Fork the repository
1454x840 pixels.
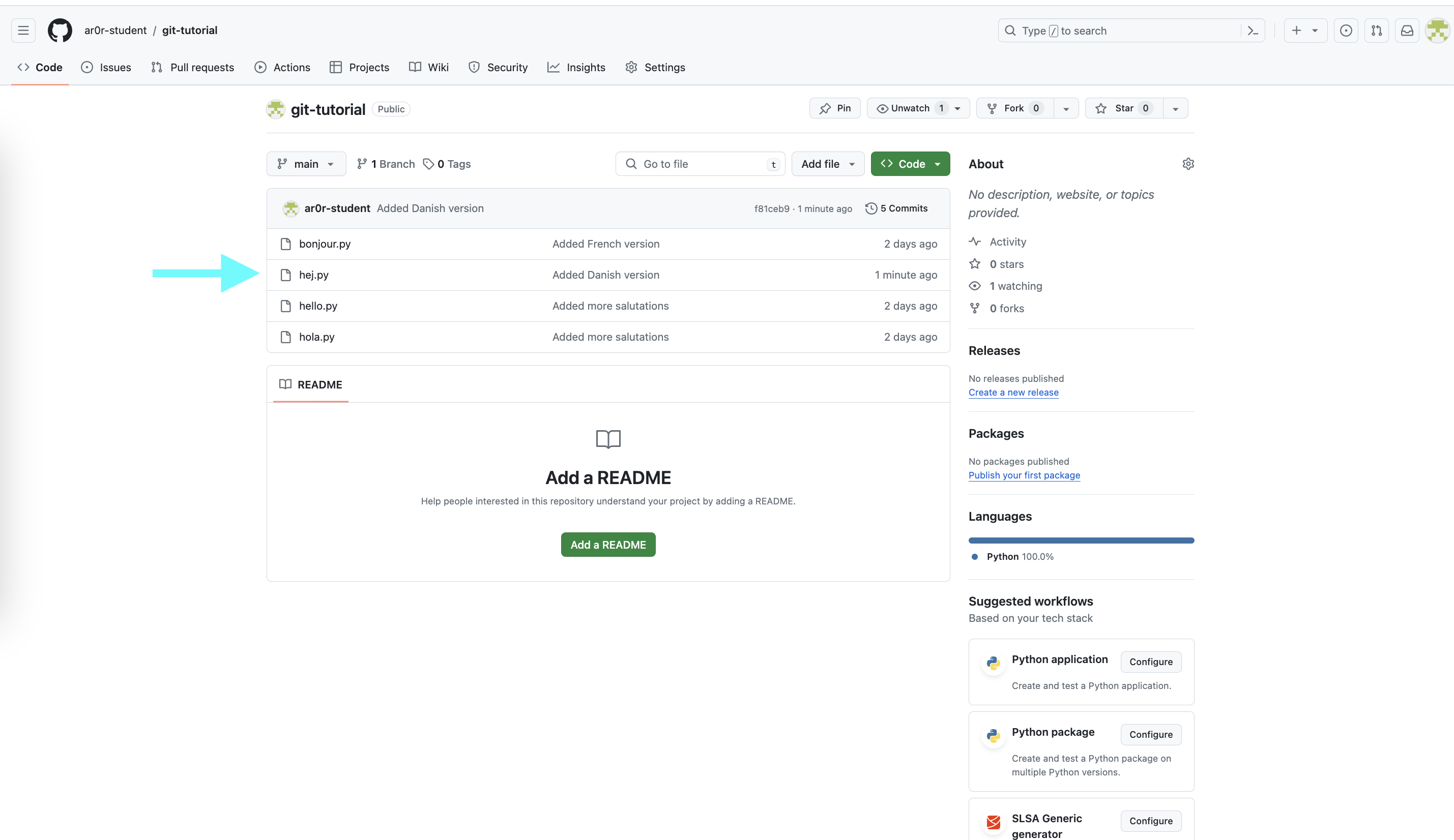pos(1015,108)
